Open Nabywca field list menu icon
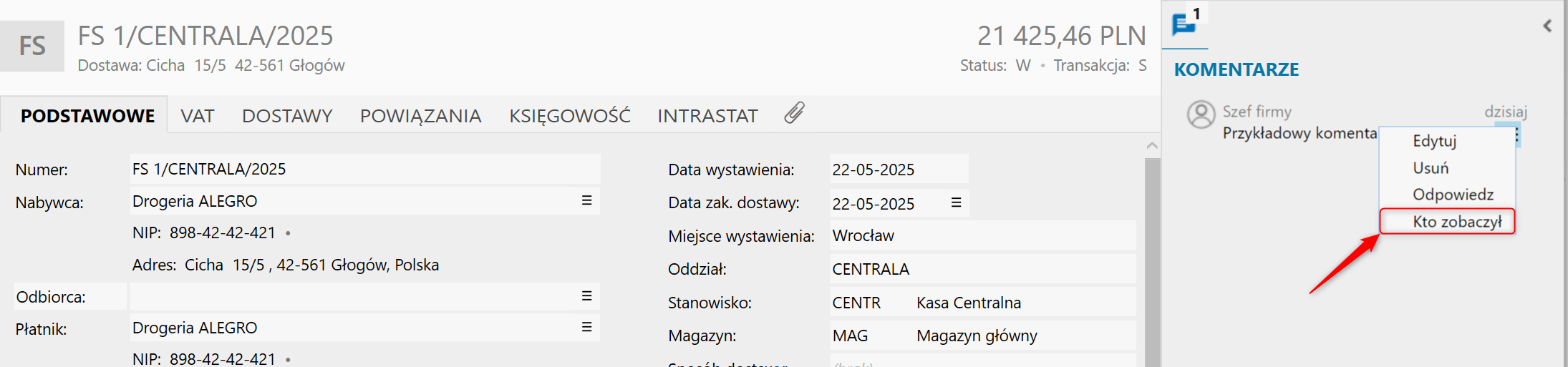 pyautogui.click(x=586, y=200)
